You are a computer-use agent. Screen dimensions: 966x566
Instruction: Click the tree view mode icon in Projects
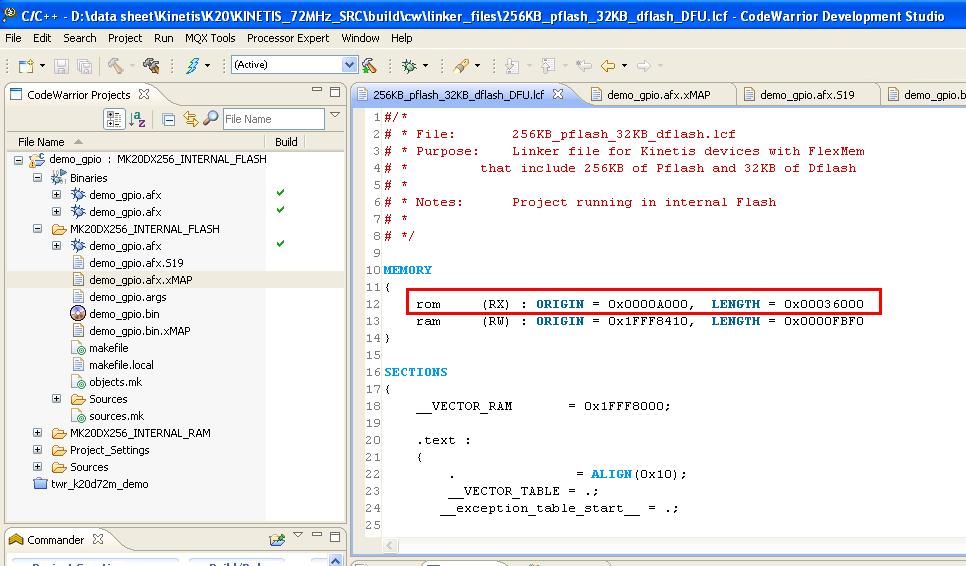[114, 119]
